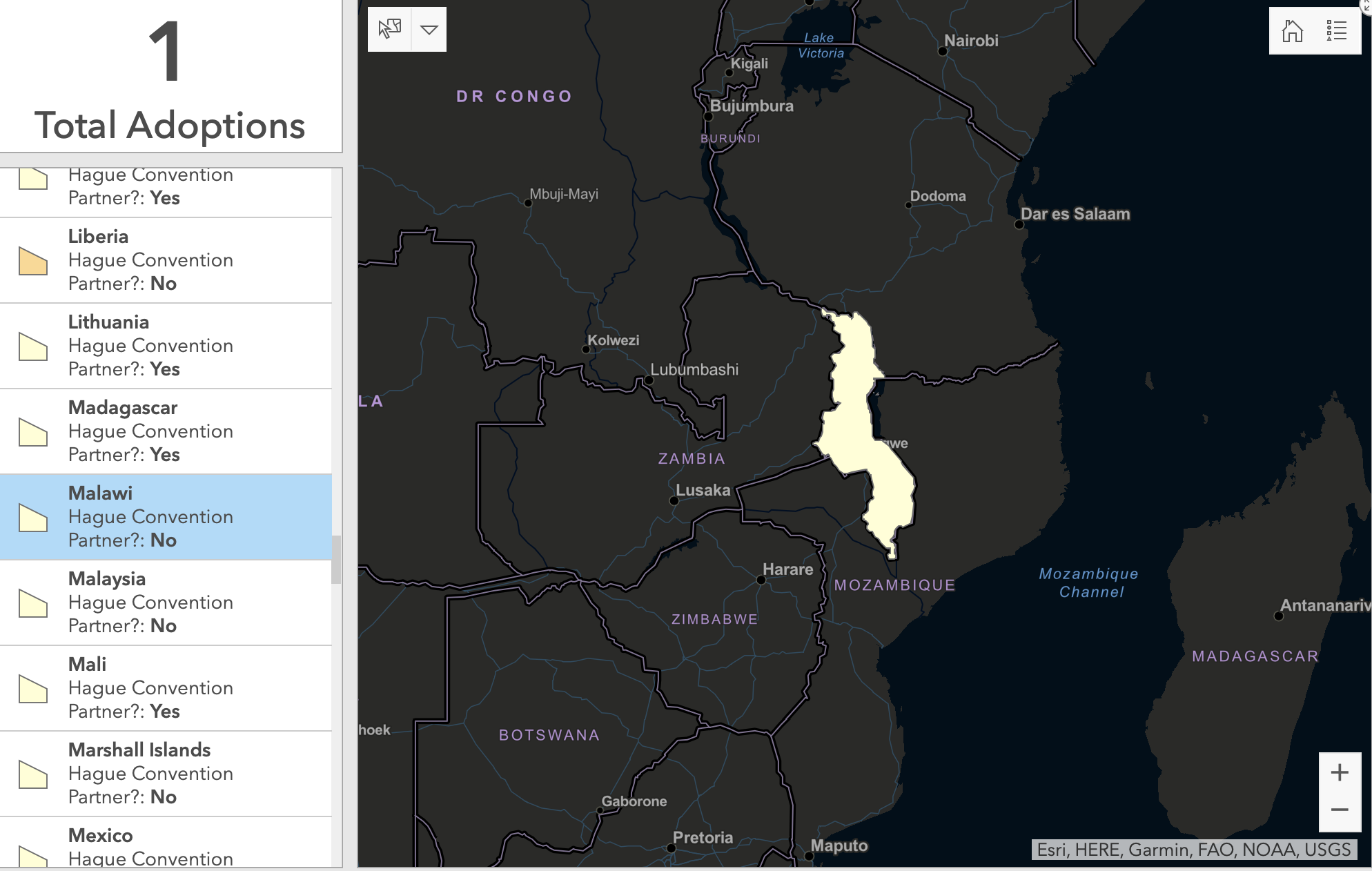Click the Liberia orange color swatch
Image resolution: width=1372 pixels, height=871 pixels.
pos(33,262)
